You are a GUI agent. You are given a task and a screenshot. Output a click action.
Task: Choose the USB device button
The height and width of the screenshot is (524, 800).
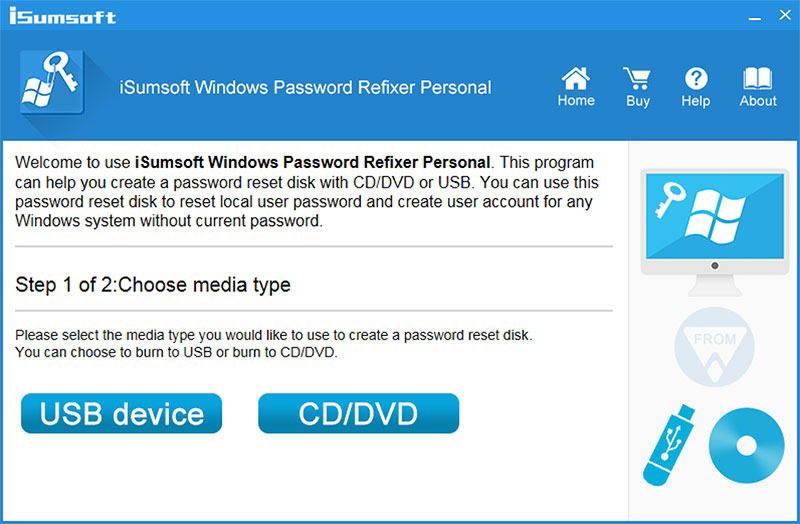[121, 413]
